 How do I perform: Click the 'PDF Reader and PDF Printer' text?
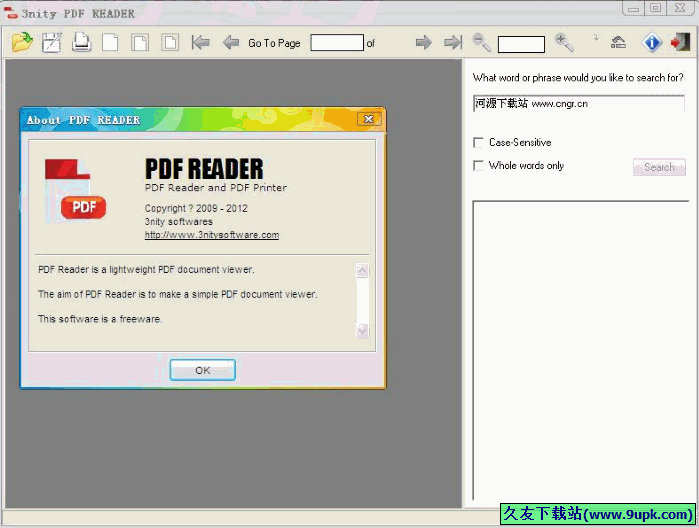(216, 188)
